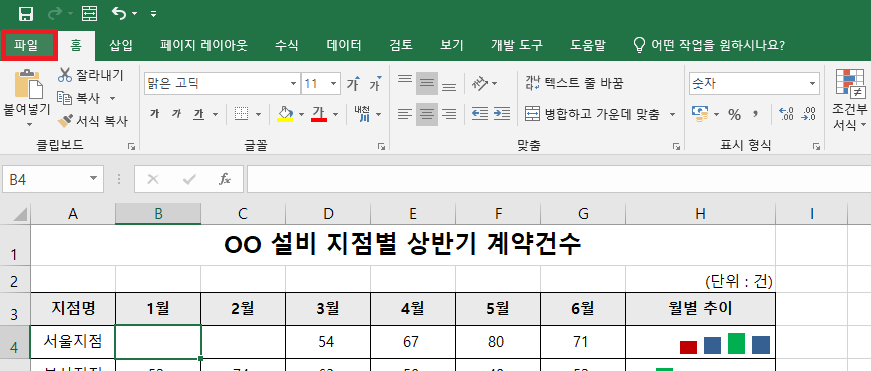Open the 개발 도구 tab
Viewport: 871px width, 371px height.
[517, 45]
